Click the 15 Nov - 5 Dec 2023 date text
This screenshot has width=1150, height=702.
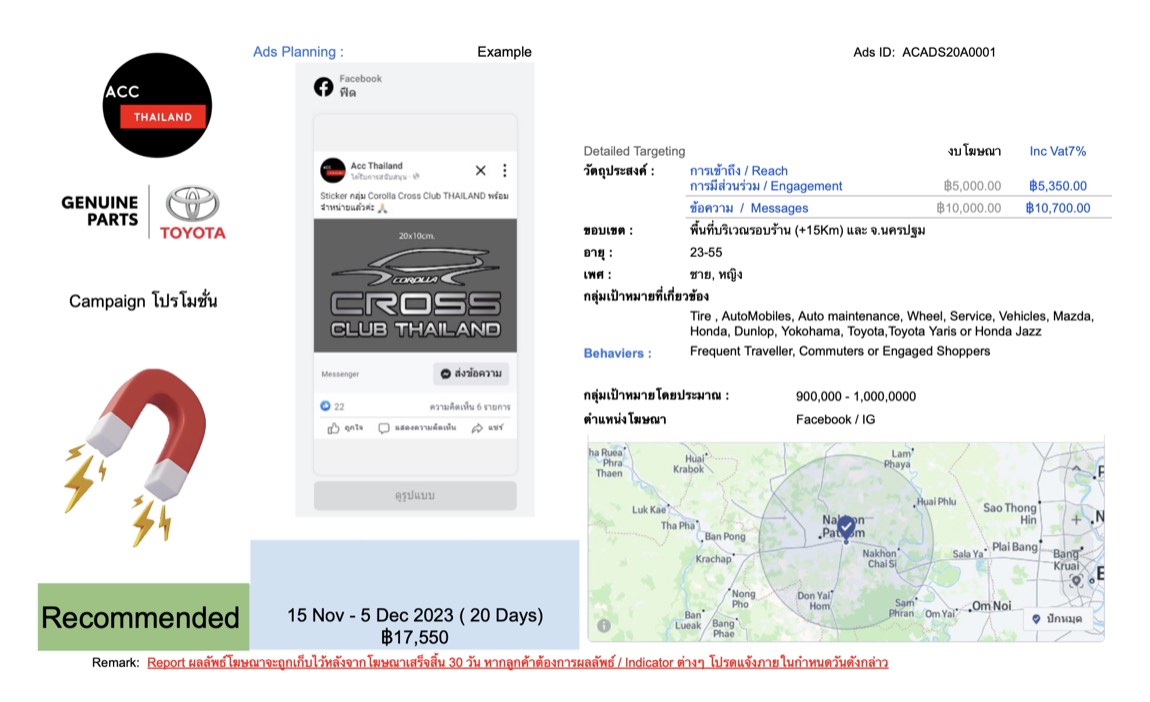point(415,615)
